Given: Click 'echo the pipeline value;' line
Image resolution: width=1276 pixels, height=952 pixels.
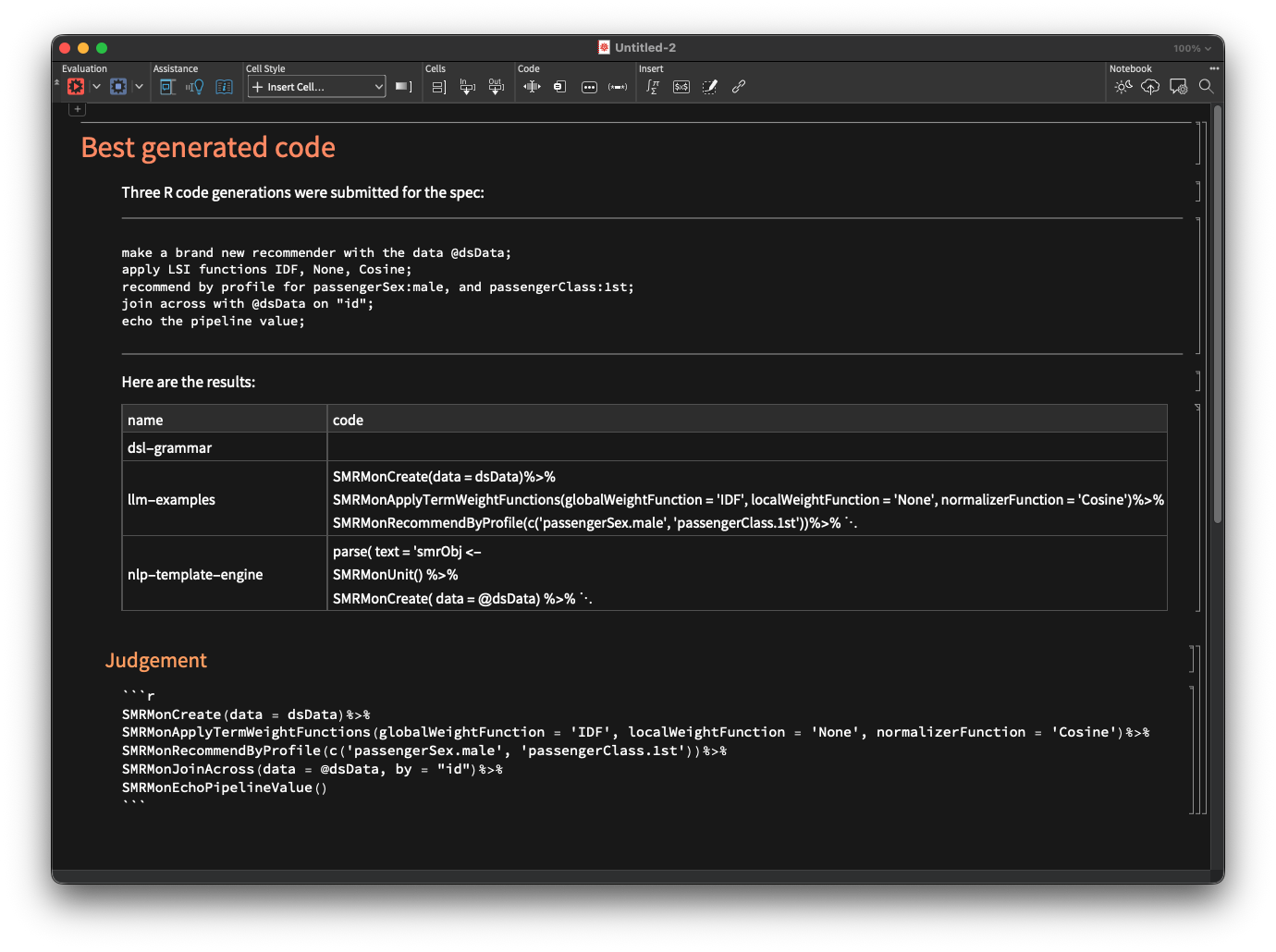Looking at the screenshot, I should [213, 321].
